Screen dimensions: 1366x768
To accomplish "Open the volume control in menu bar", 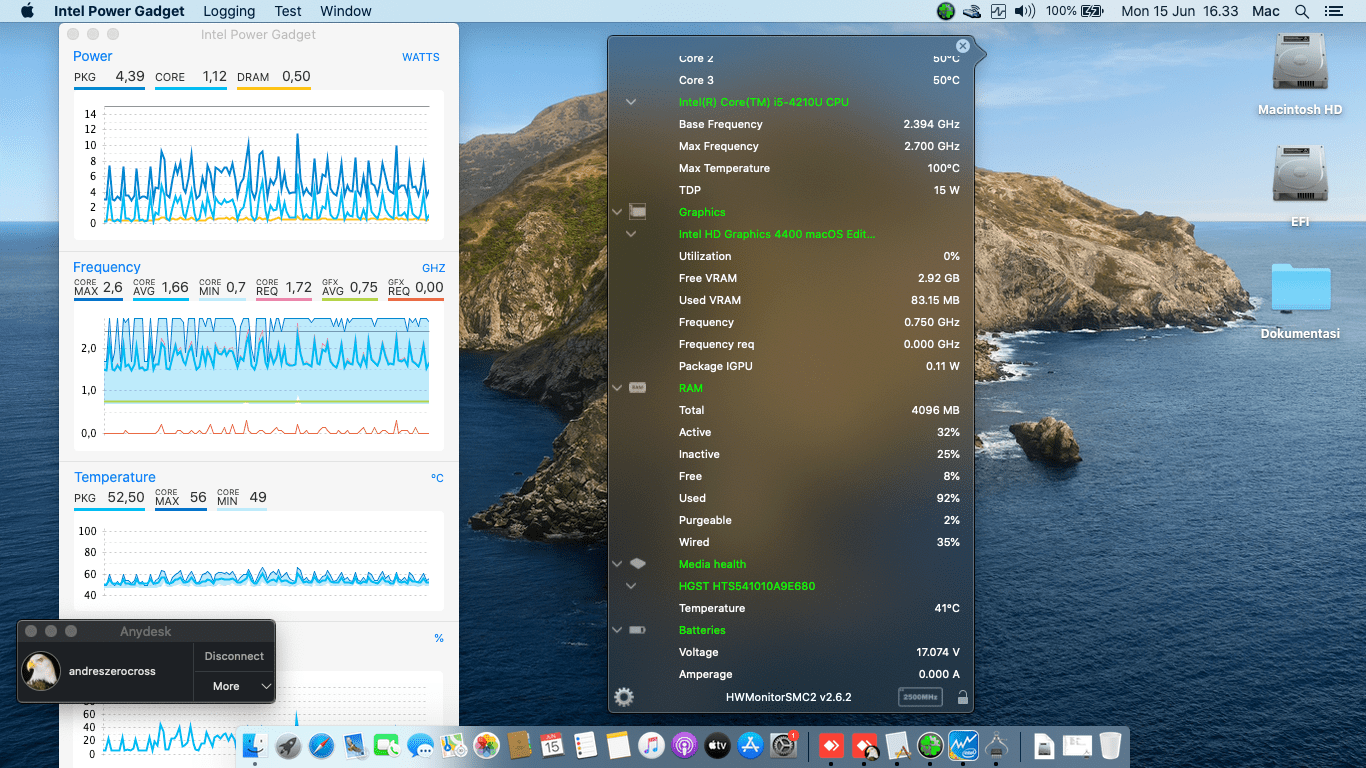I will [1025, 11].
